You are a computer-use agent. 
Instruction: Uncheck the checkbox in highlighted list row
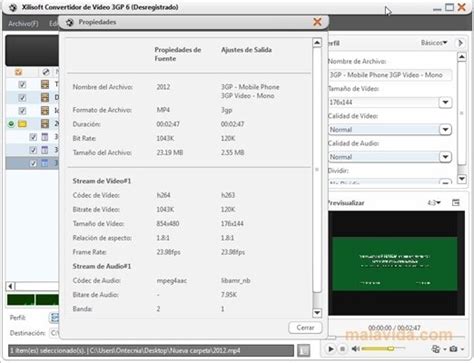coord(33,163)
